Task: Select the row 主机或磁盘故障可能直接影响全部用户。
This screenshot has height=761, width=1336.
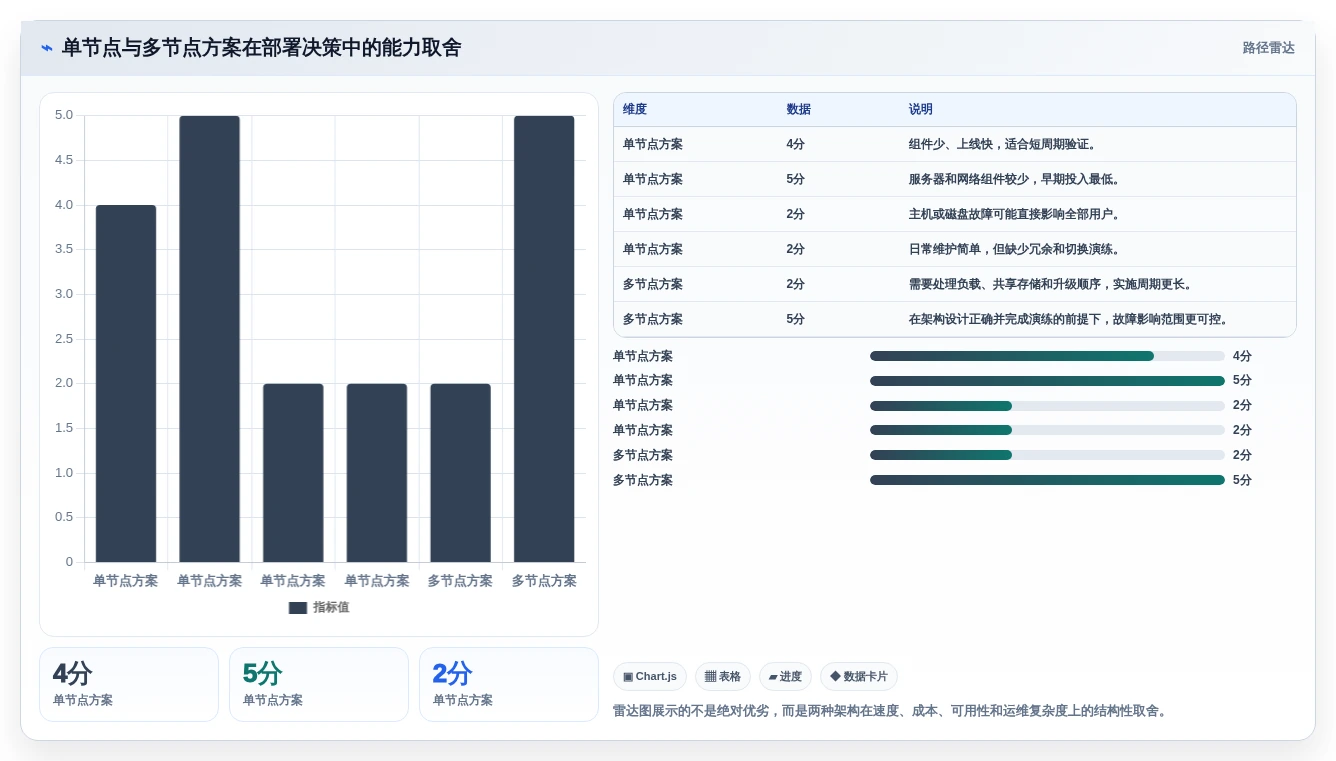Action: (955, 215)
